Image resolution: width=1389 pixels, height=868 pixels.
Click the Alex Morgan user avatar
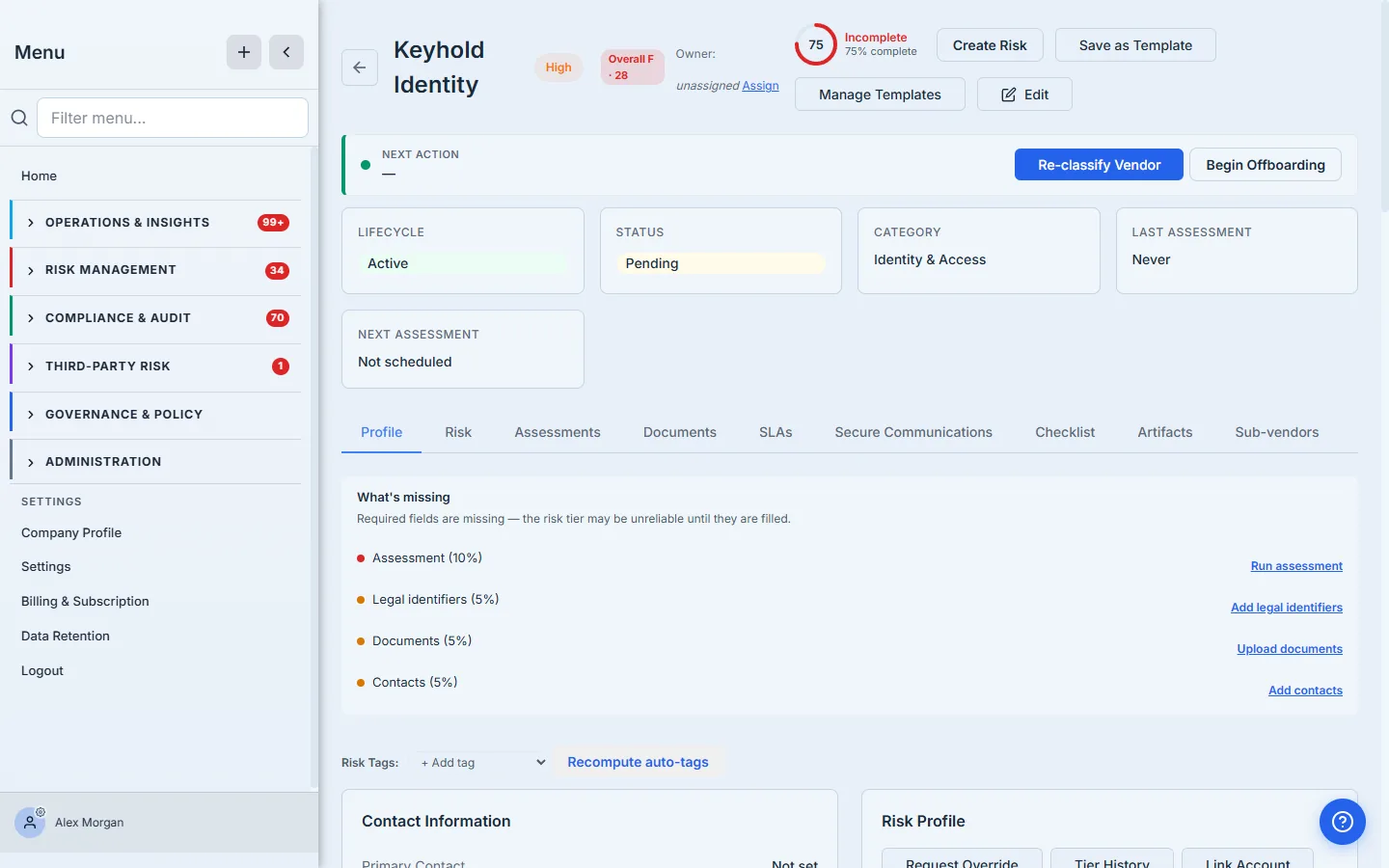pos(30,823)
